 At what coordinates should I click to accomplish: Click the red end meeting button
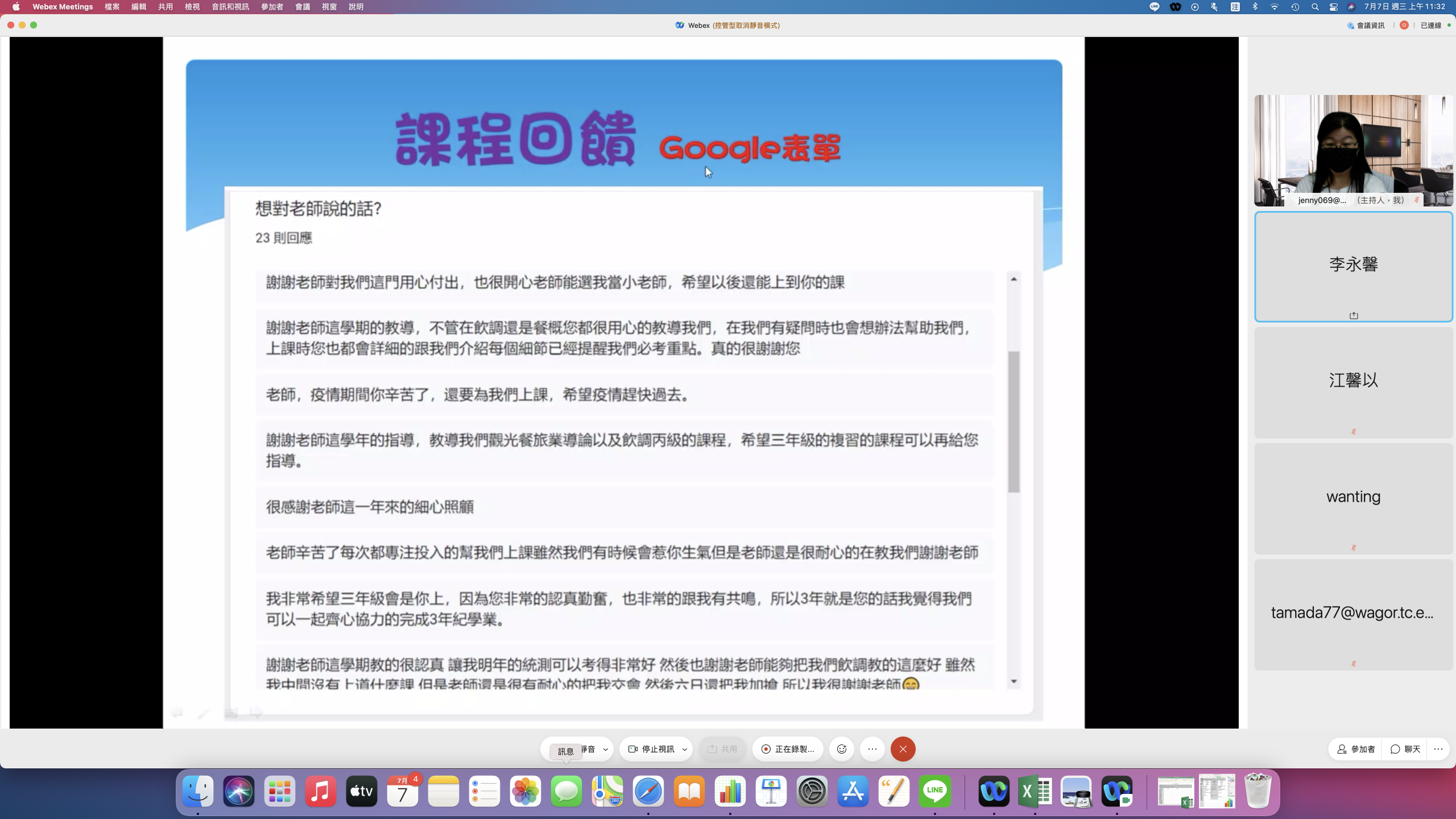pos(903,749)
